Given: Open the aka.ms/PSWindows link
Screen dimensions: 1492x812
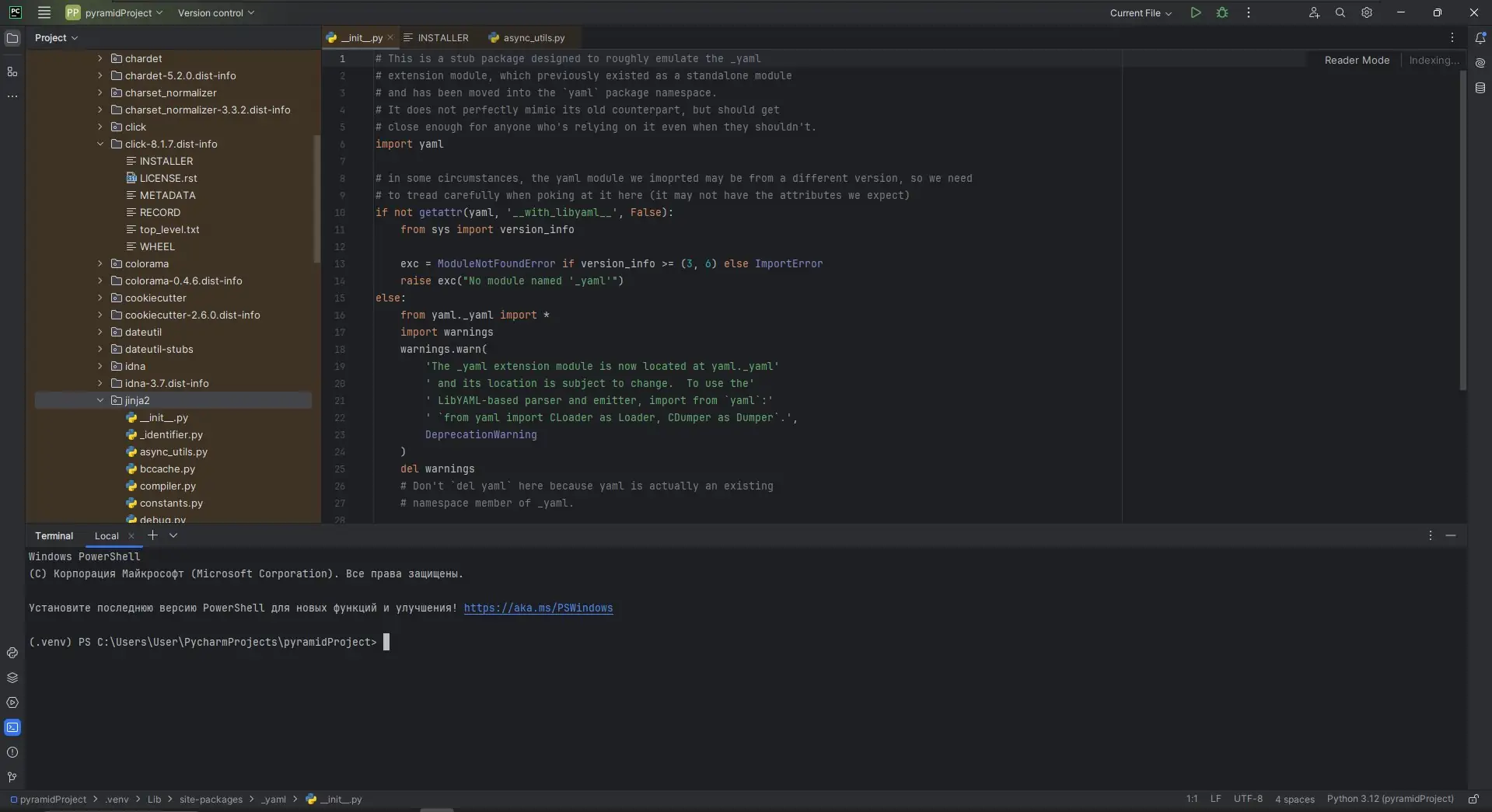Looking at the screenshot, I should click(x=538, y=608).
